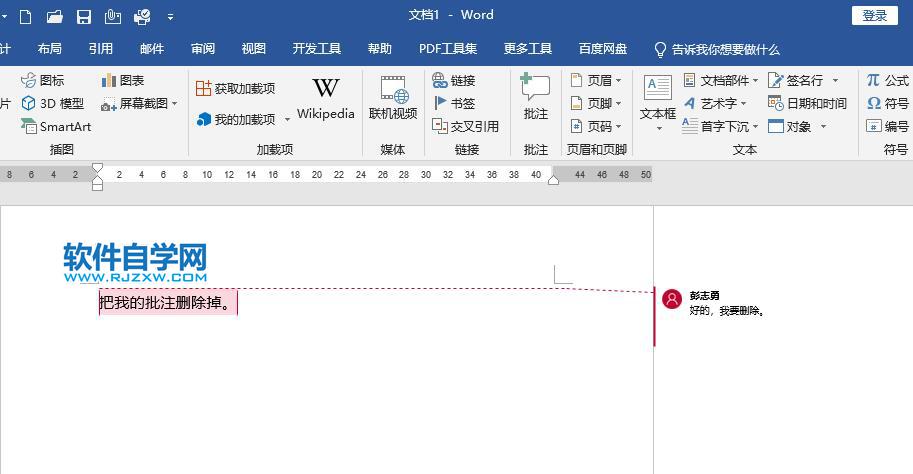The width and height of the screenshot is (913, 474).
Task: Open the 页眉 header dropdown
Action: [596, 80]
